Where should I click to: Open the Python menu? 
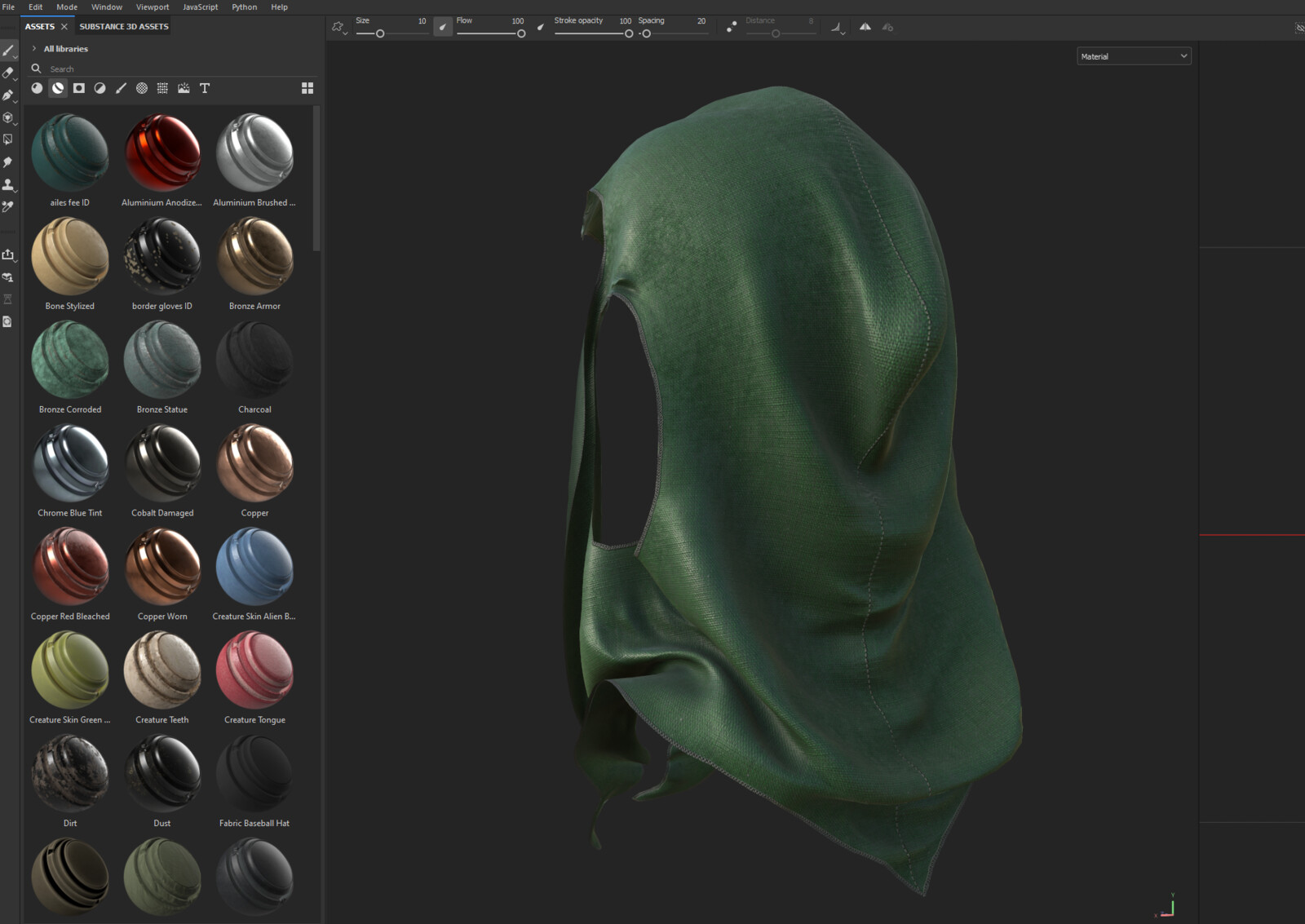coord(244,7)
